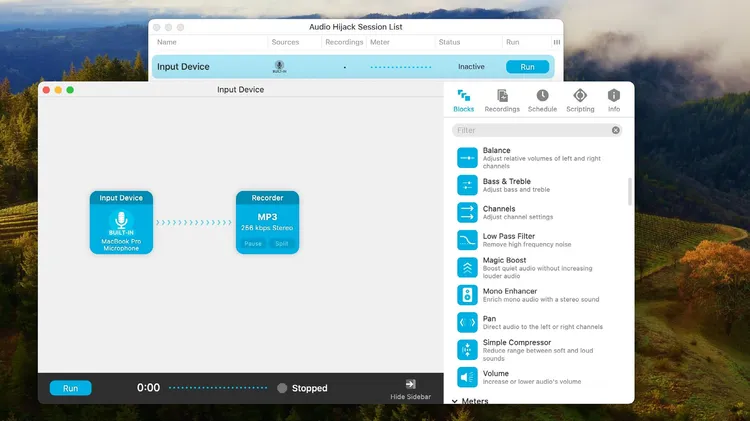Click the '256 kbps Stereo' label on Recorder
This screenshot has height=421, width=750.
click(x=267, y=228)
